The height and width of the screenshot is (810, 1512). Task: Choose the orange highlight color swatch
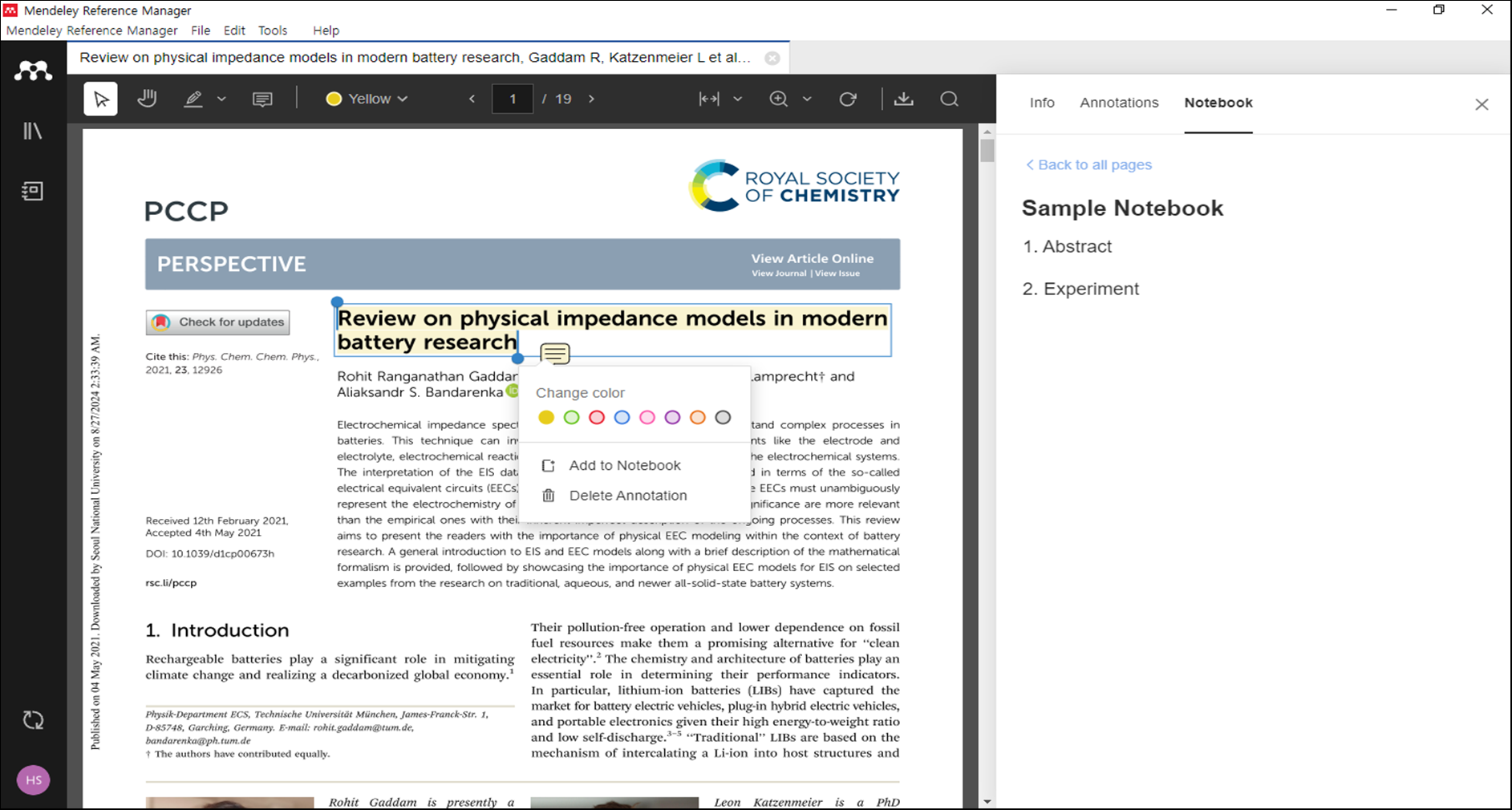(698, 417)
